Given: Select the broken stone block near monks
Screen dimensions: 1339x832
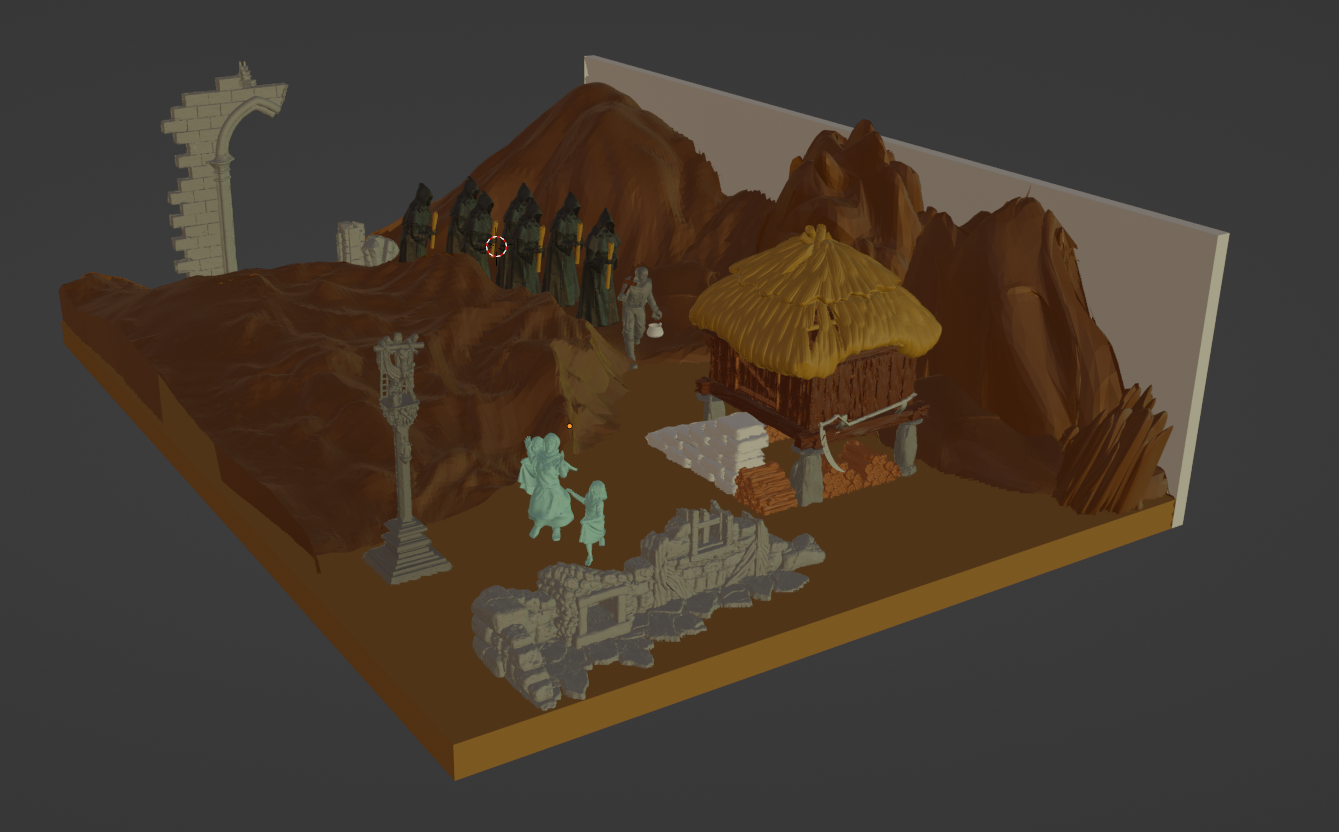Looking at the screenshot, I should [352, 242].
